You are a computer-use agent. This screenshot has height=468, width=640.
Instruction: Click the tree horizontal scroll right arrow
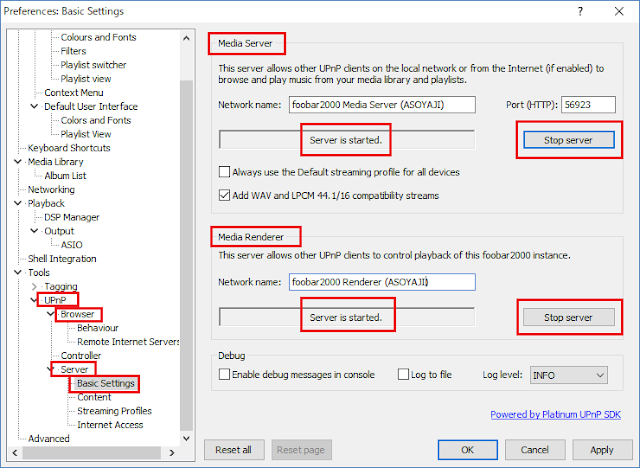tap(172, 452)
